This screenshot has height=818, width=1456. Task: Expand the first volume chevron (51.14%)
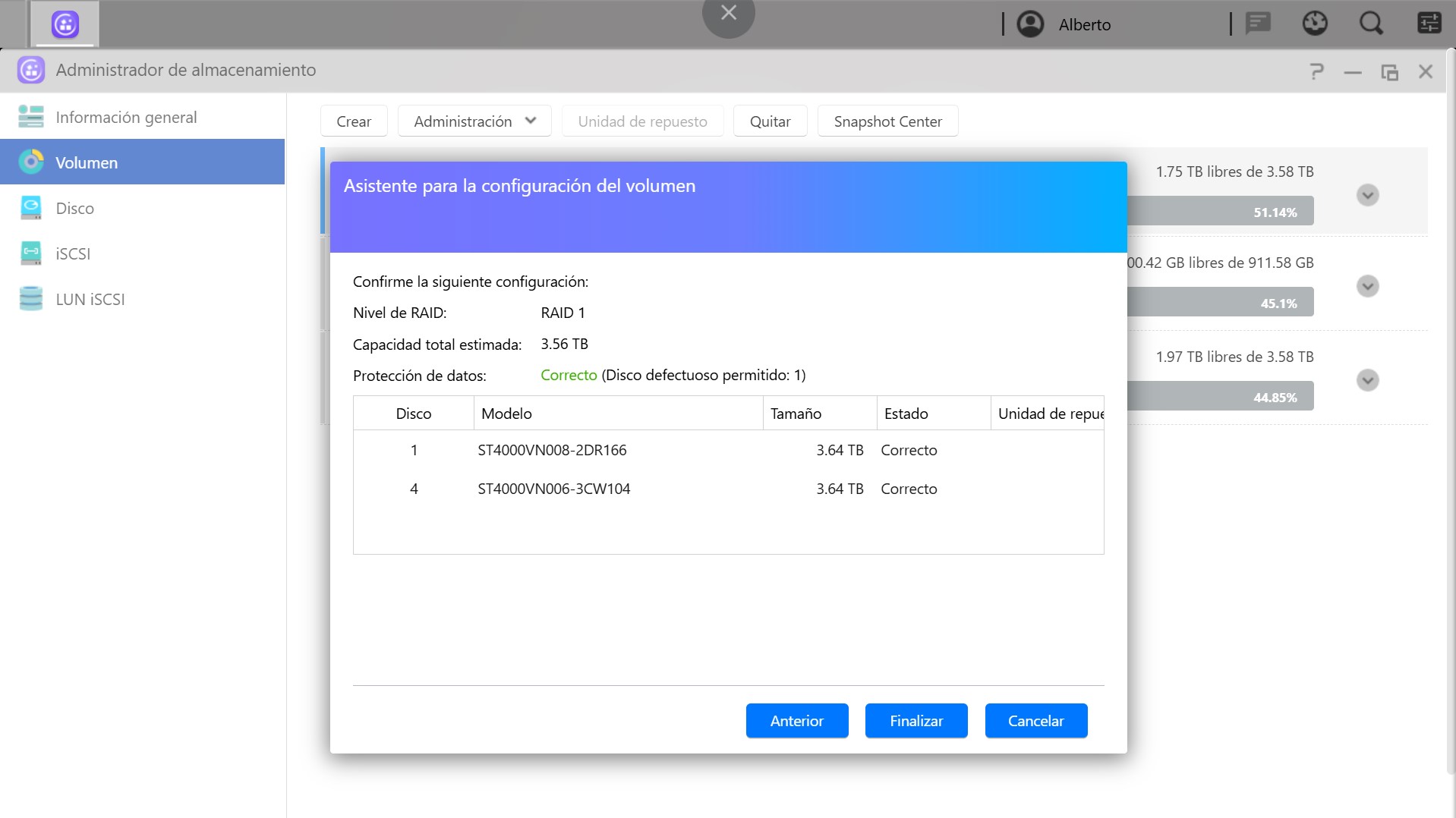(1367, 195)
